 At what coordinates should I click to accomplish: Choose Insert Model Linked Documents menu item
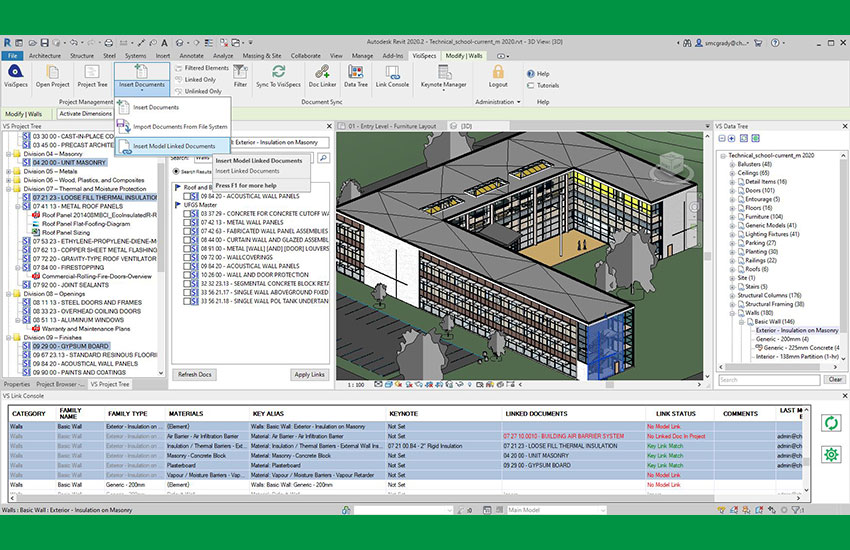[173, 146]
